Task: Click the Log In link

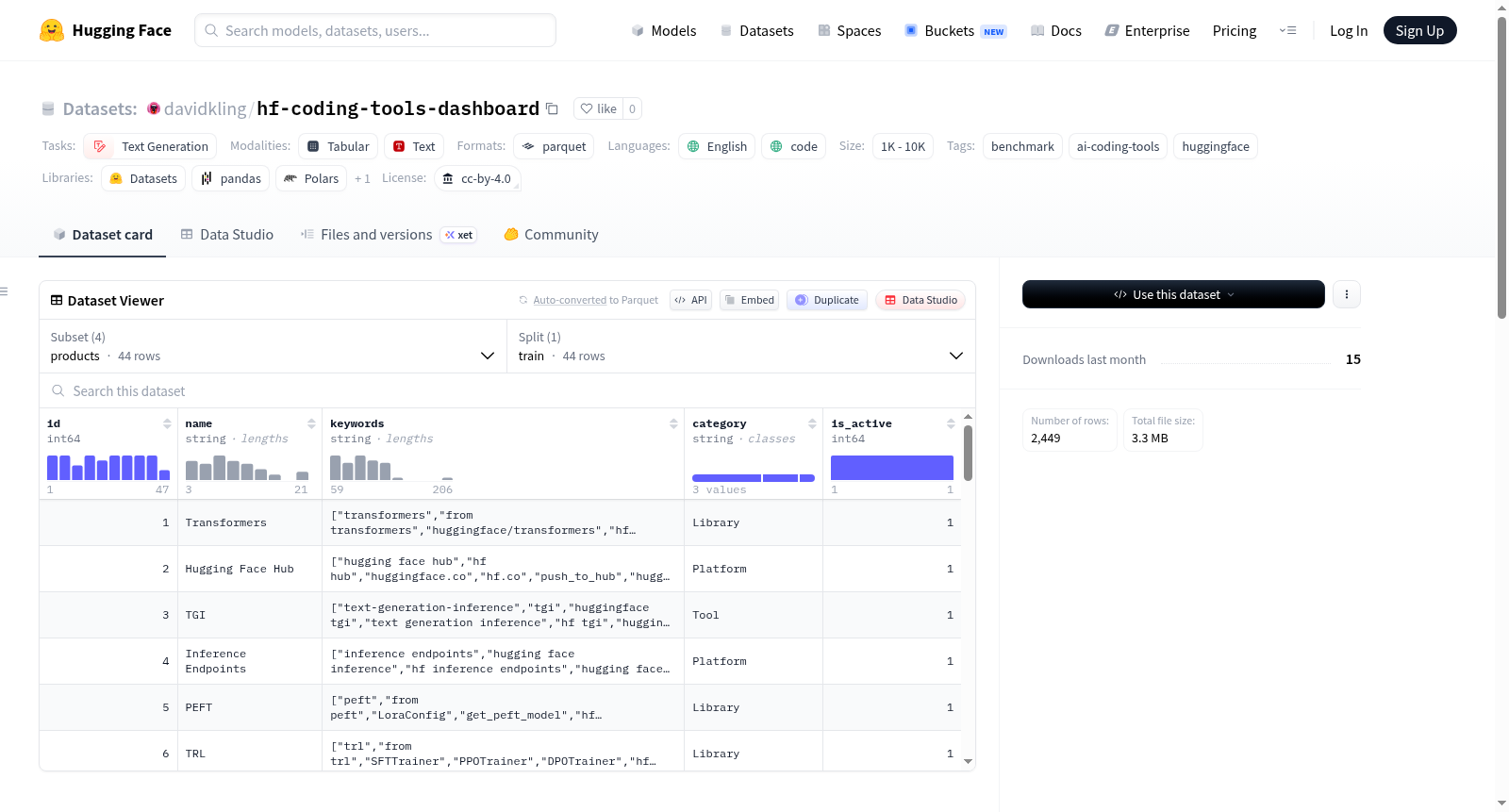Action: 1349,30
